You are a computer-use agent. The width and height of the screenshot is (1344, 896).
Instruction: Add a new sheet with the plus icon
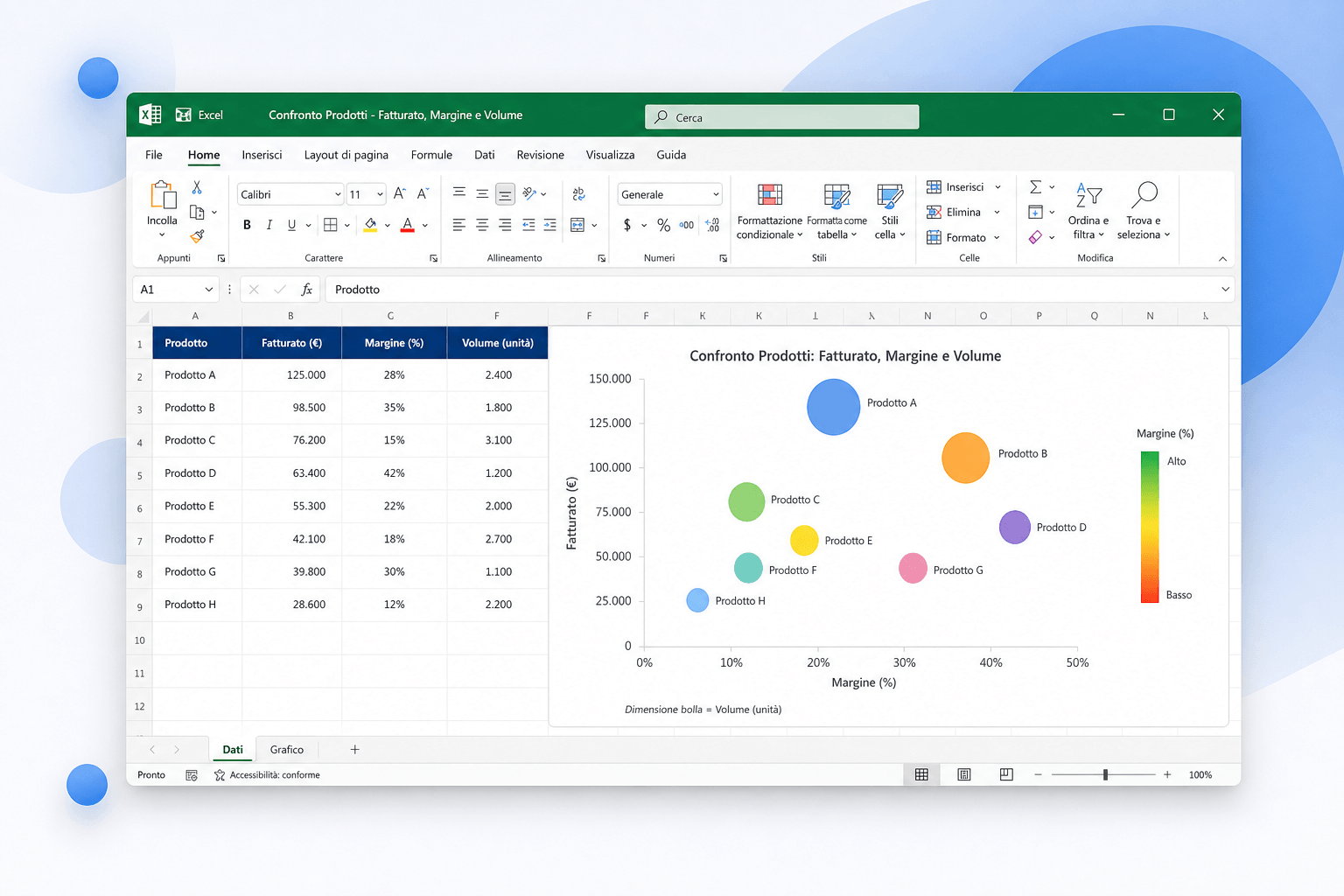(354, 749)
